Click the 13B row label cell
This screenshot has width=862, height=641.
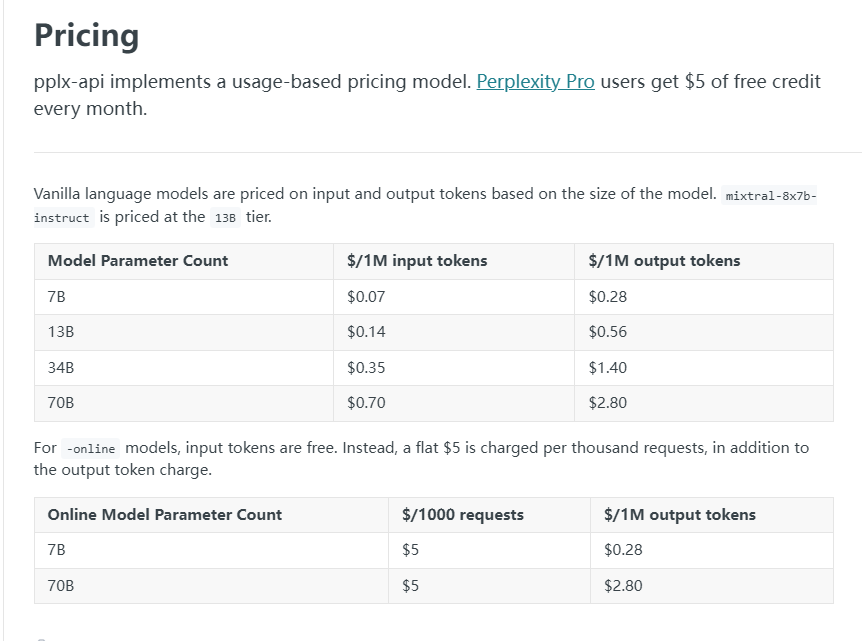(x=61, y=332)
